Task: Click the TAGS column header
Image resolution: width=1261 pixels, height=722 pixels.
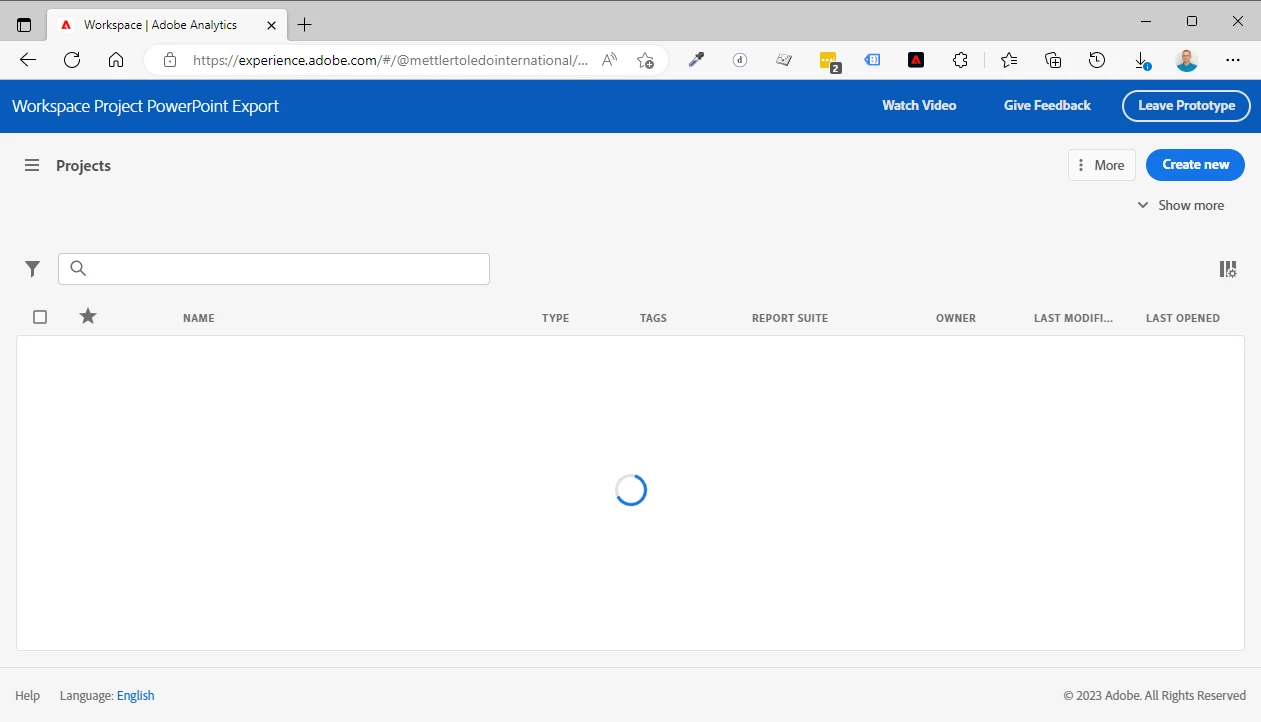Action: 653,318
